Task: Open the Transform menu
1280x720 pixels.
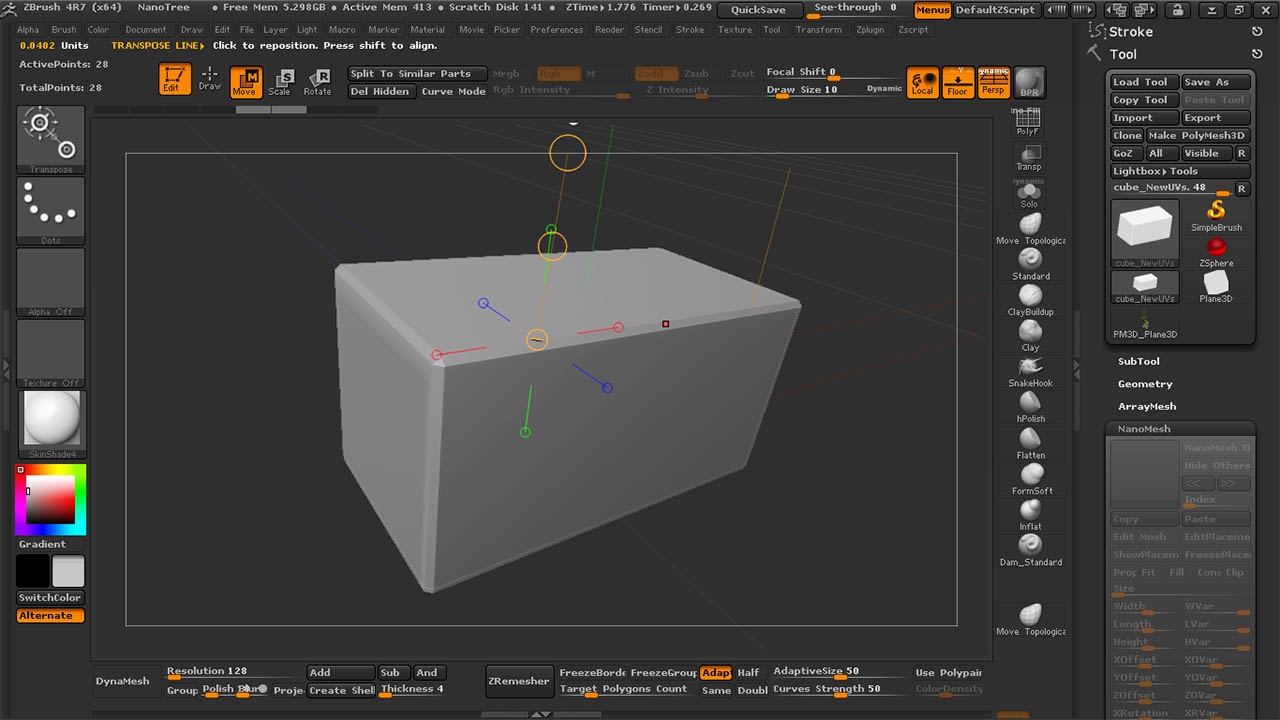Action: click(819, 30)
